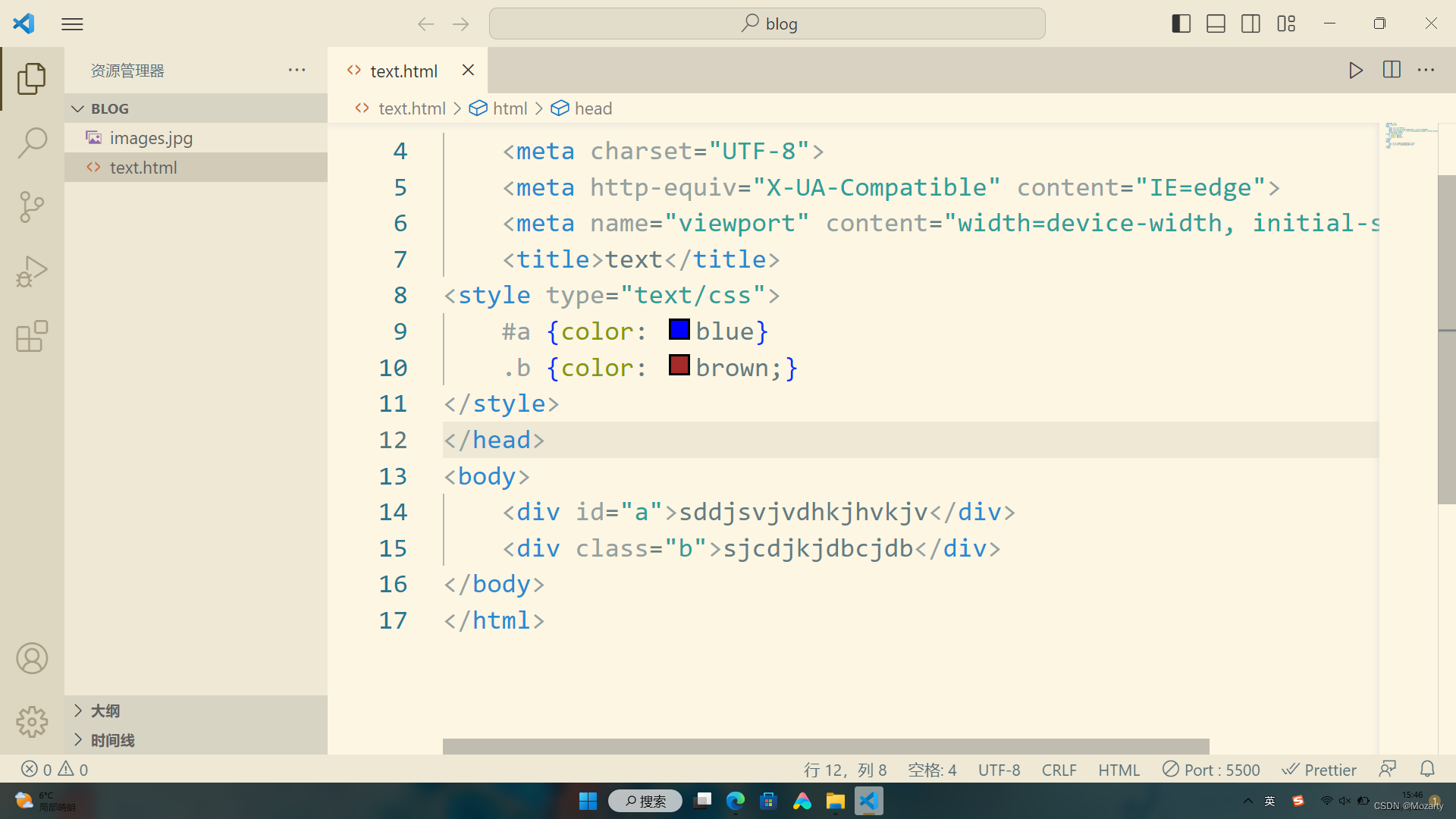Run the file with the play button
This screenshot has width=1456, height=819.
1356,70
